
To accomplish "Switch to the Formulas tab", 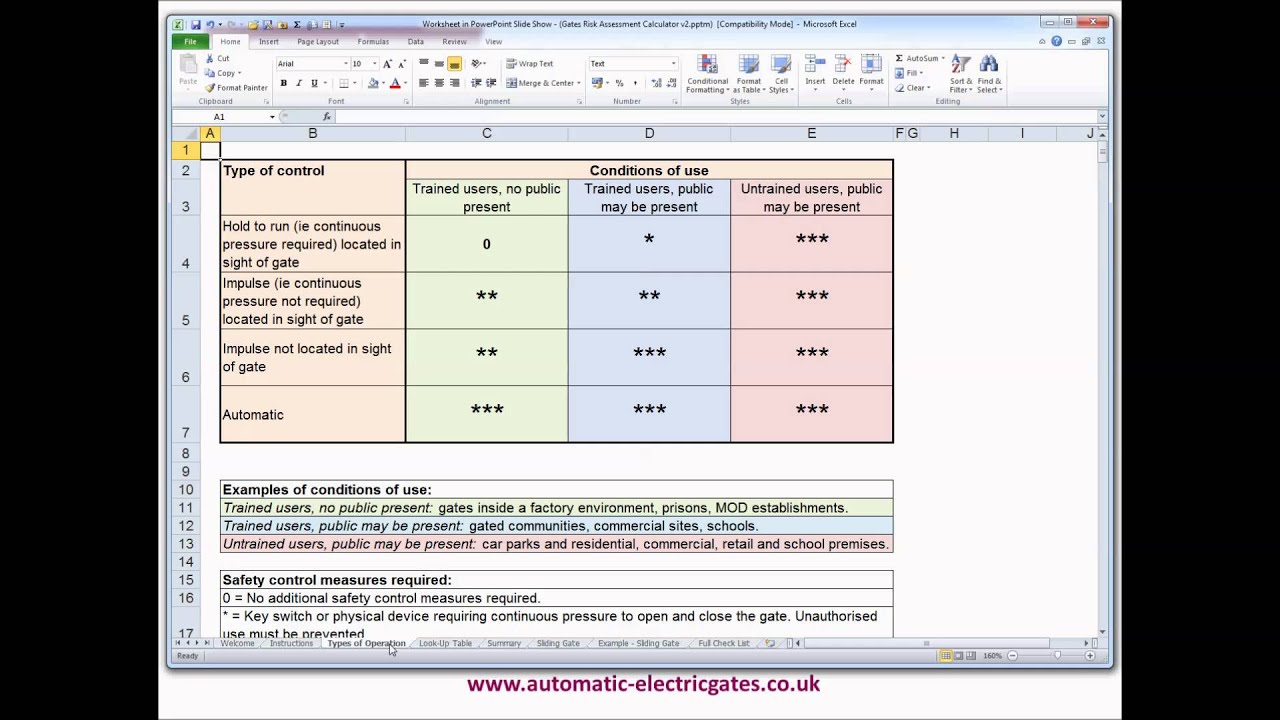I will (x=373, y=42).
